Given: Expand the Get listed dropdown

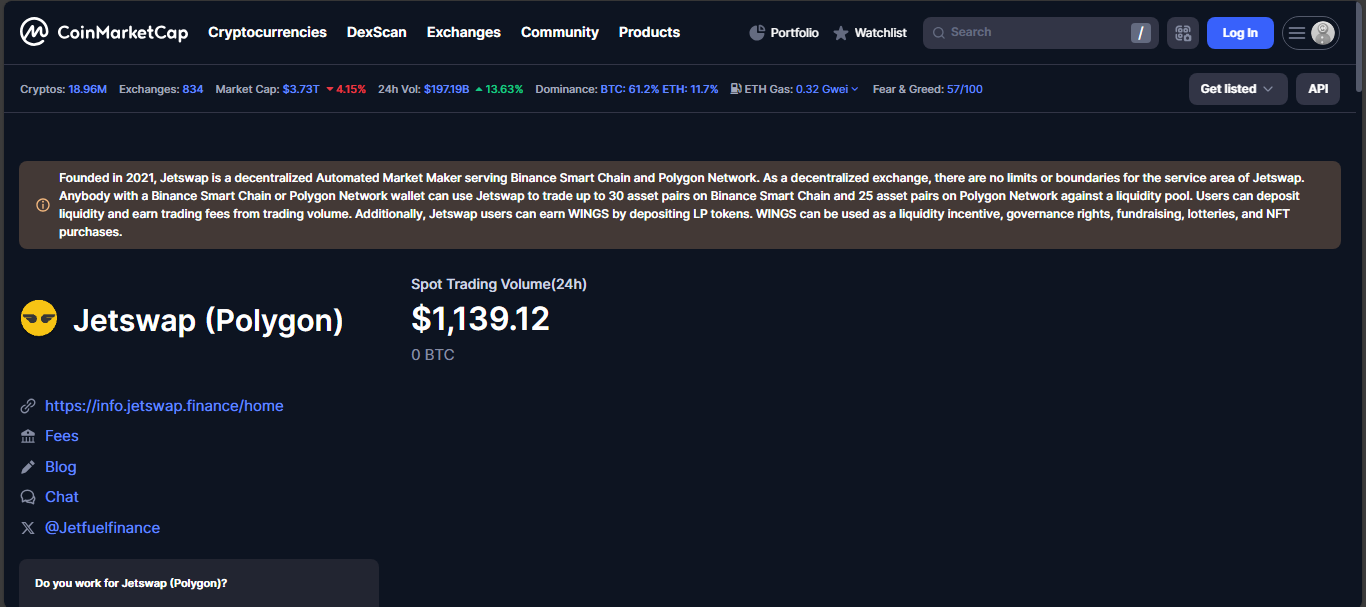Looking at the screenshot, I should (1238, 89).
